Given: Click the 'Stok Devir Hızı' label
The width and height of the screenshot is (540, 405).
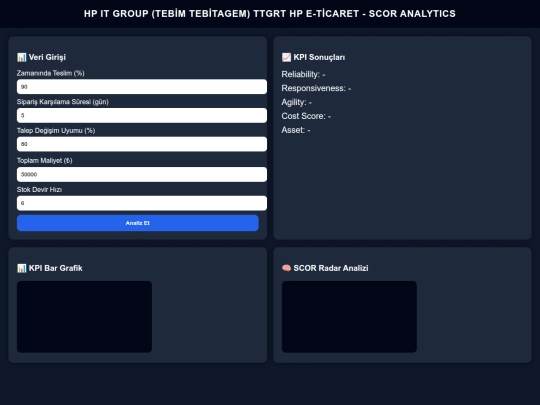Looking at the screenshot, I should click(40, 189).
